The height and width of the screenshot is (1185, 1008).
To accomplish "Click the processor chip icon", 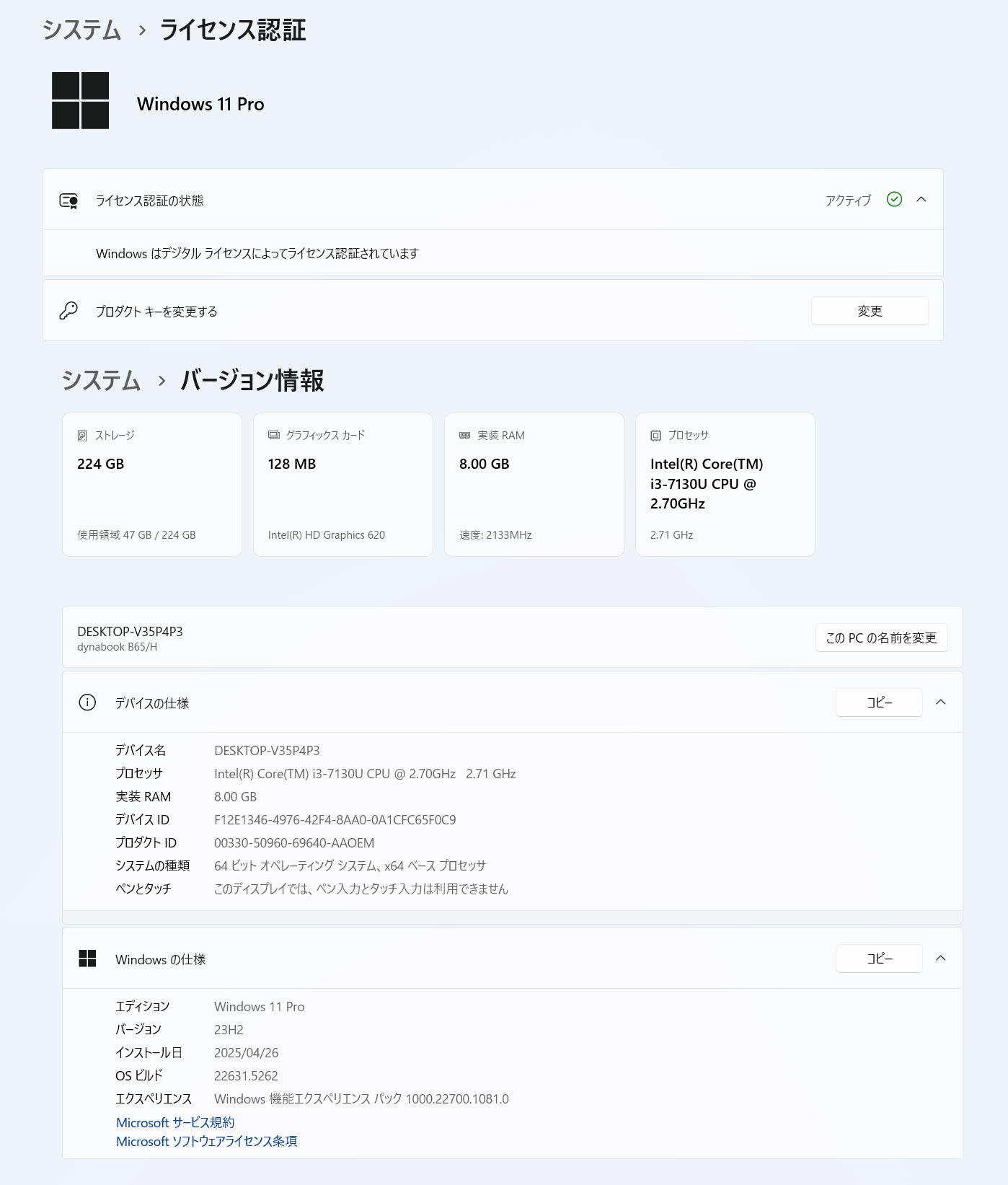I will tap(655, 436).
